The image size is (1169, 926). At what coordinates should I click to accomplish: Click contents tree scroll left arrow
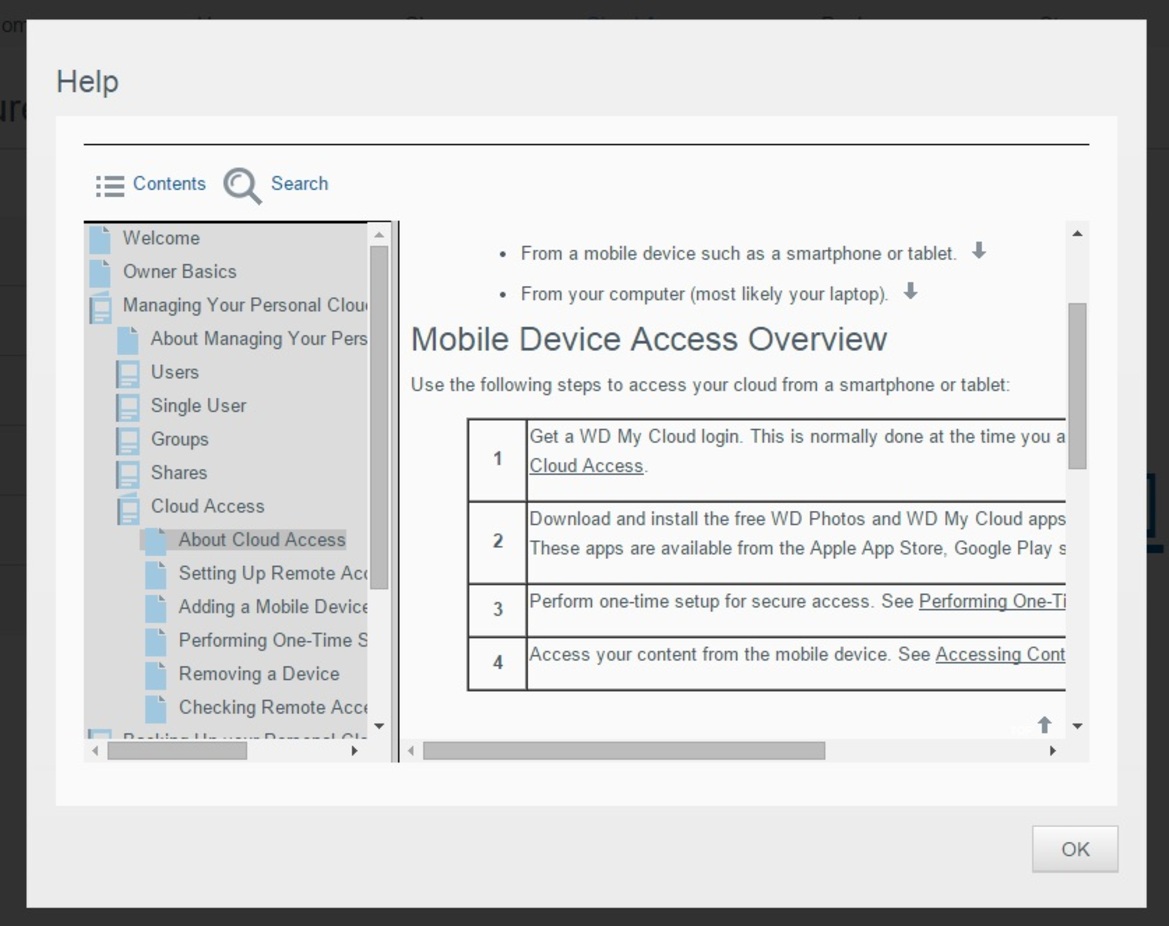click(x=95, y=751)
